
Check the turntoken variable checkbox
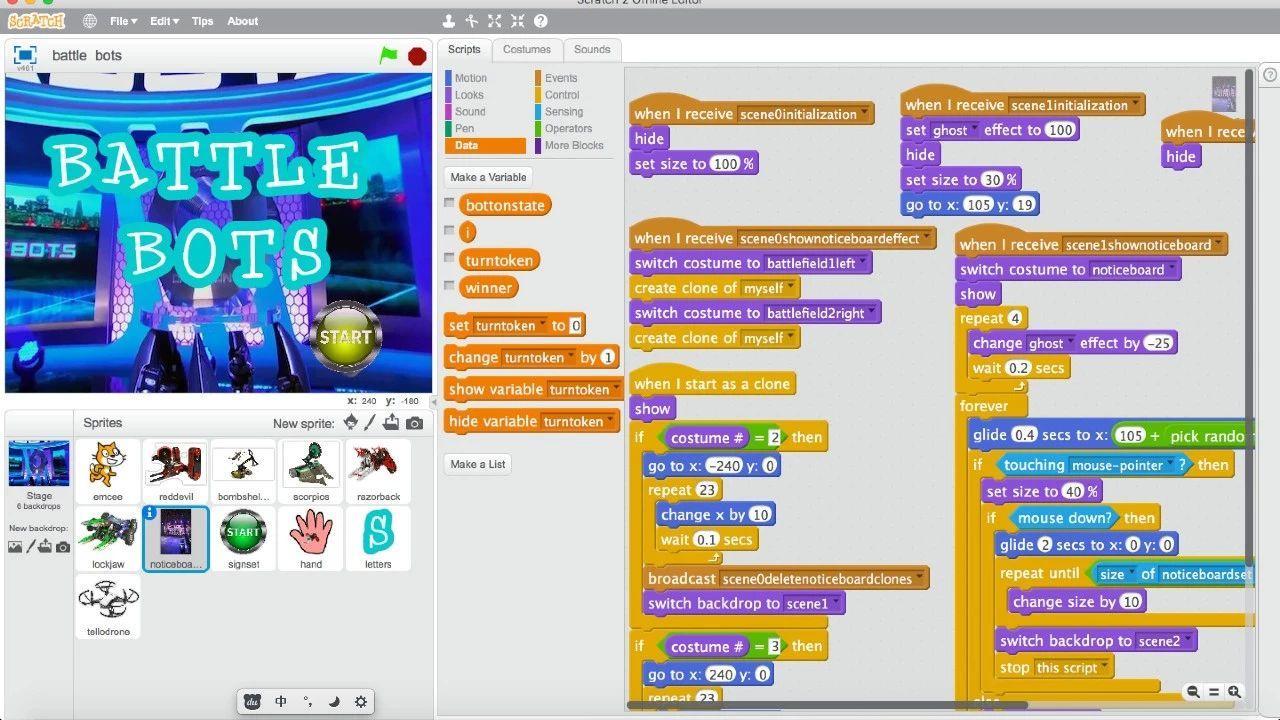pos(449,259)
